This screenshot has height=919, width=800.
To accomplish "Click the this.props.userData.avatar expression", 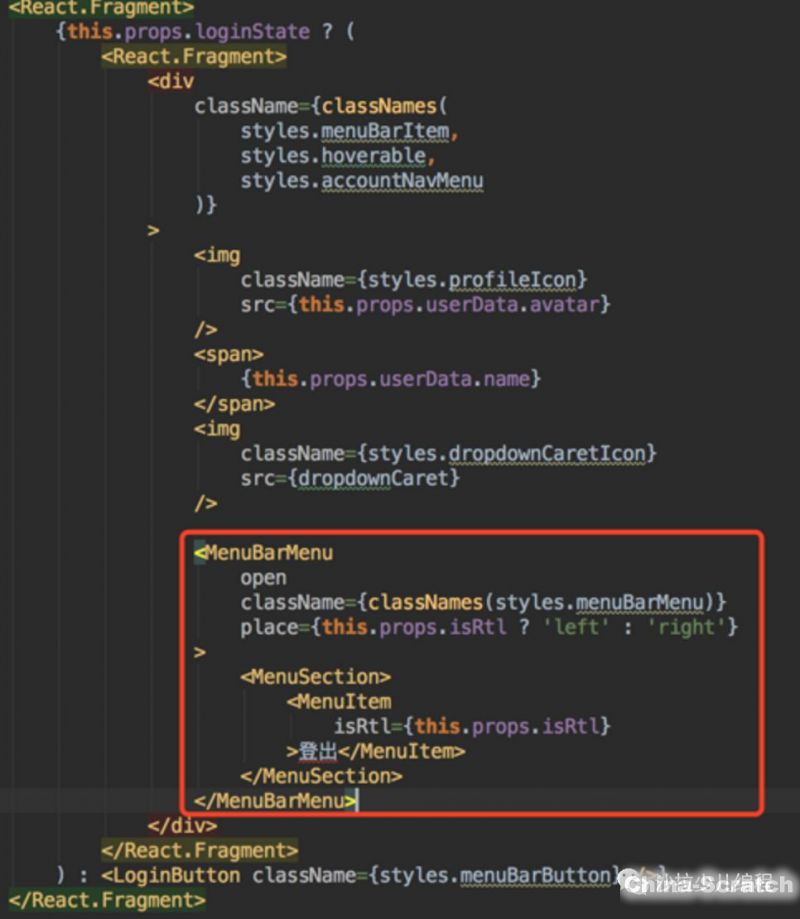I will pos(450,304).
